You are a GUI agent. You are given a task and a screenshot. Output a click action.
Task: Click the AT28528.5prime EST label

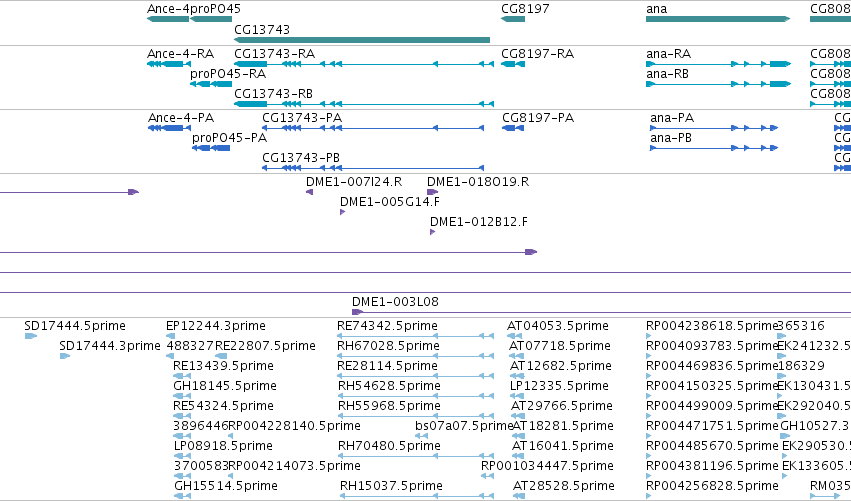(564, 486)
